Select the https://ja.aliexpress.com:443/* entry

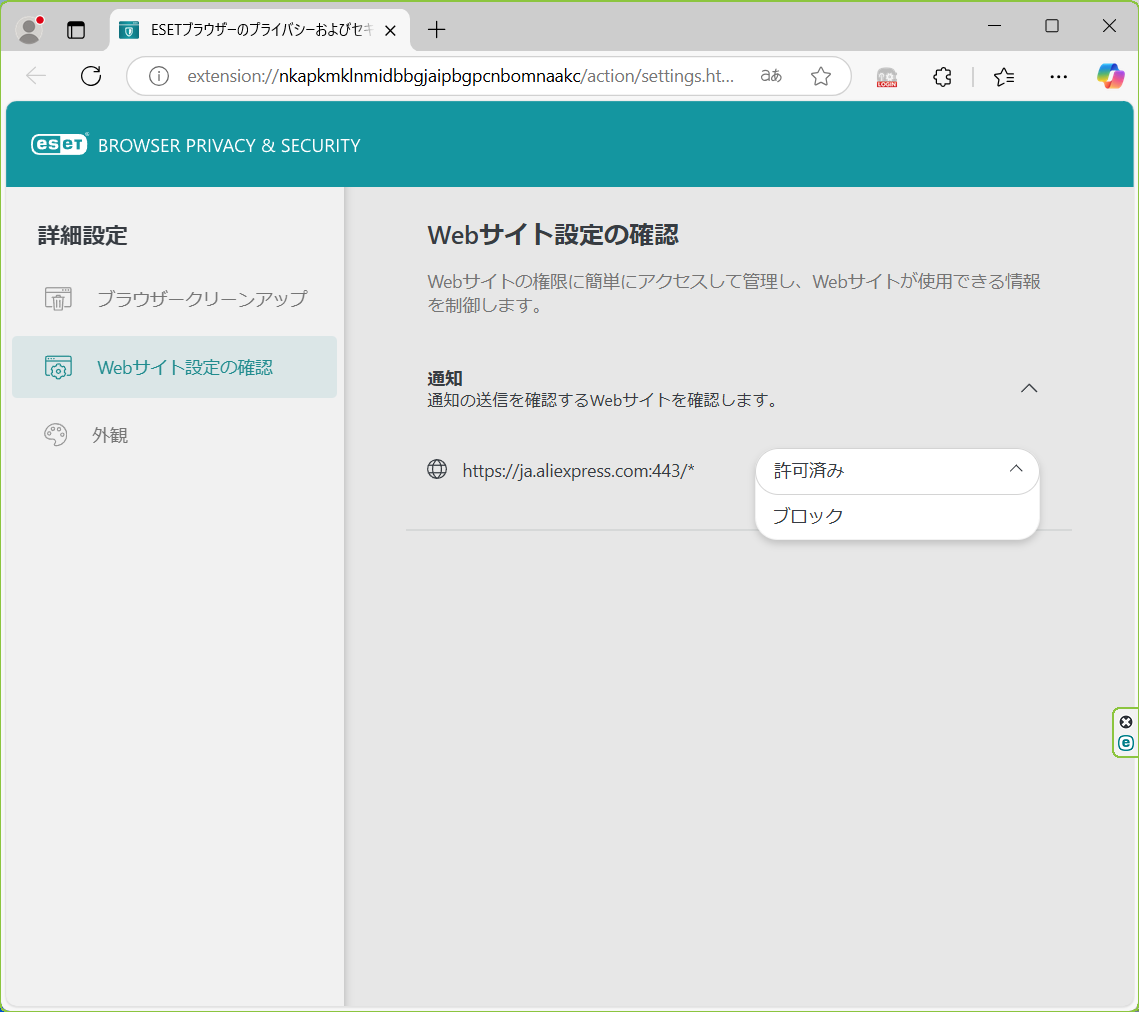tap(578, 471)
